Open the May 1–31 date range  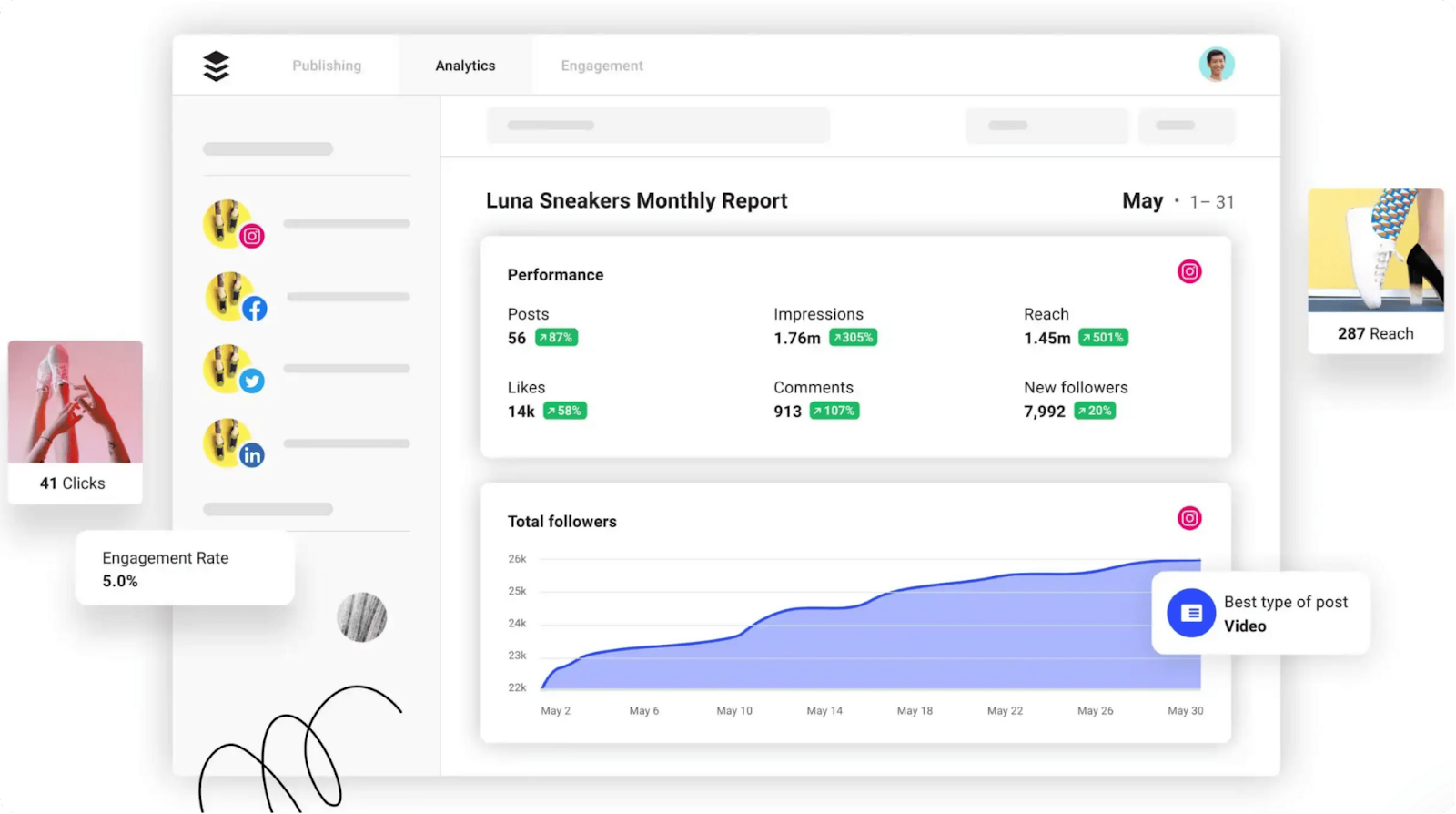coord(1178,201)
